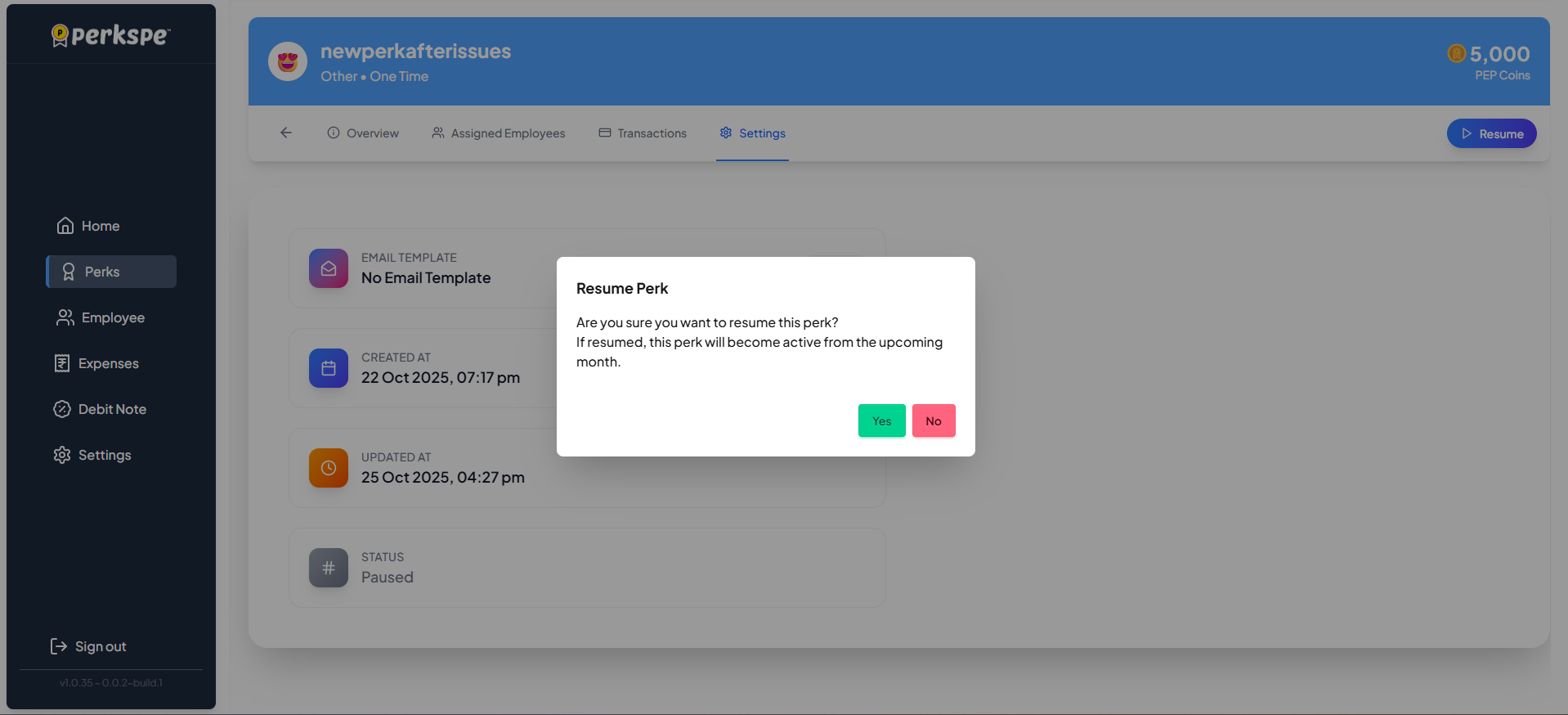Click No to cancel resuming perk

[x=933, y=420]
